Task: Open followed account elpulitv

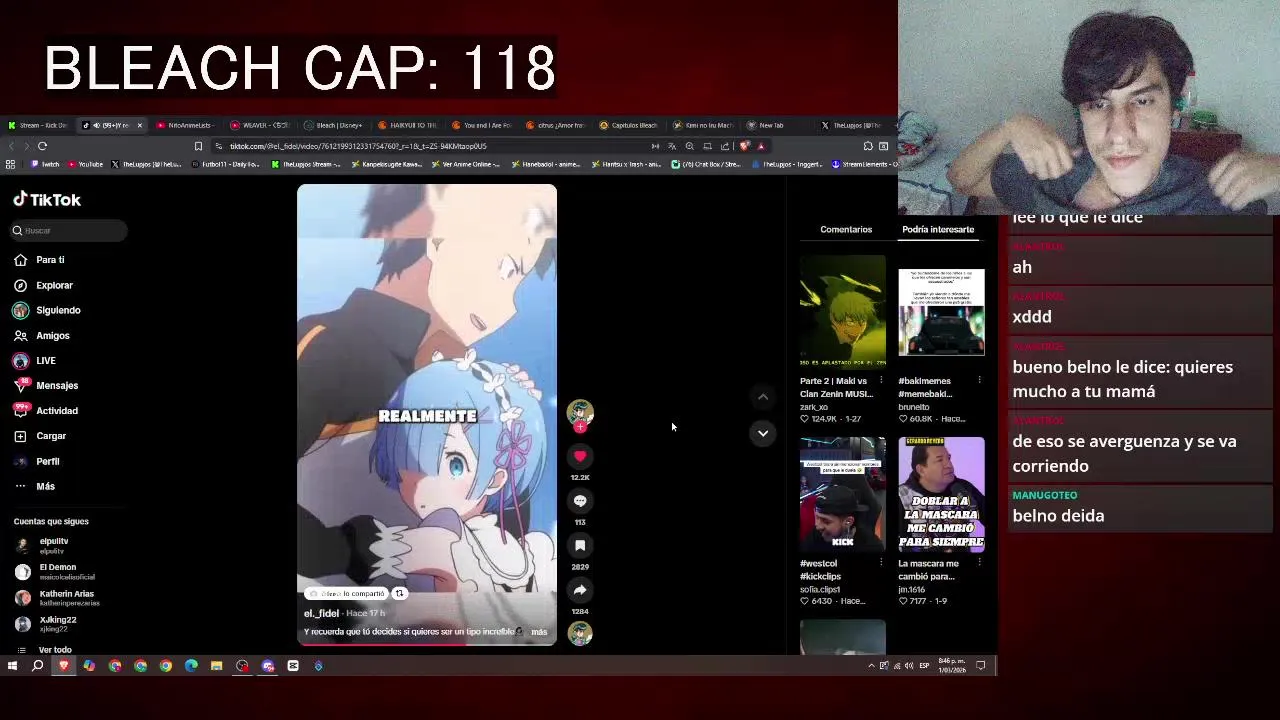Action: pyautogui.click(x=55, y=545)
